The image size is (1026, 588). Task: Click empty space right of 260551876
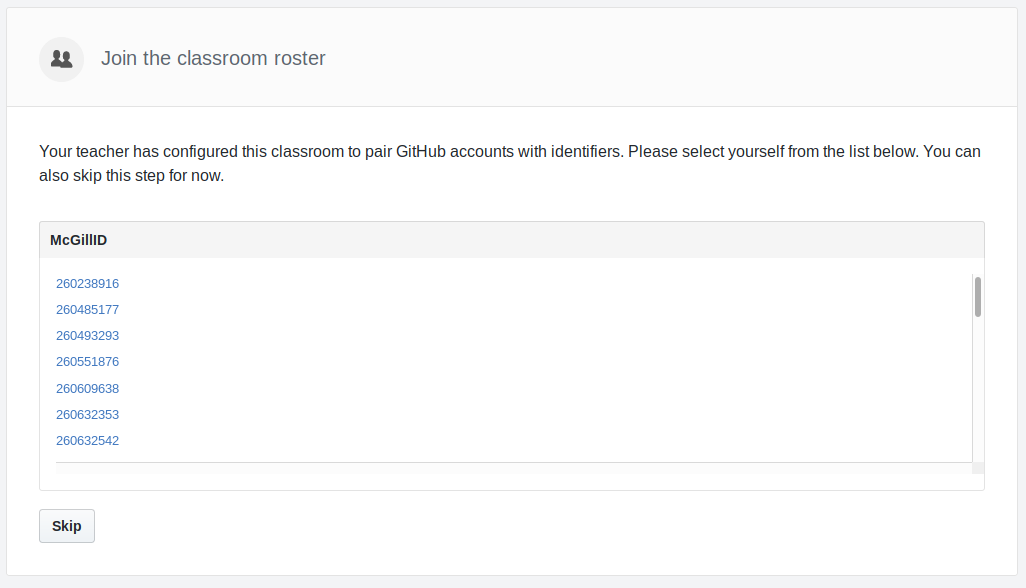click(543, 362)
